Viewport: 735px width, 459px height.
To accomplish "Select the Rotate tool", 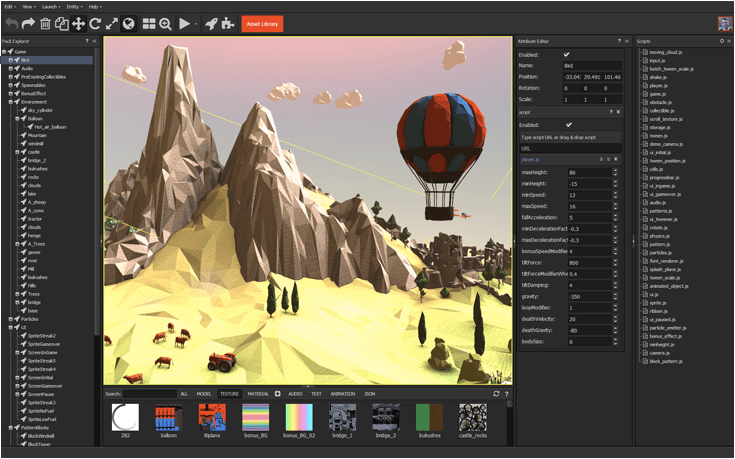I will point(95,23).
